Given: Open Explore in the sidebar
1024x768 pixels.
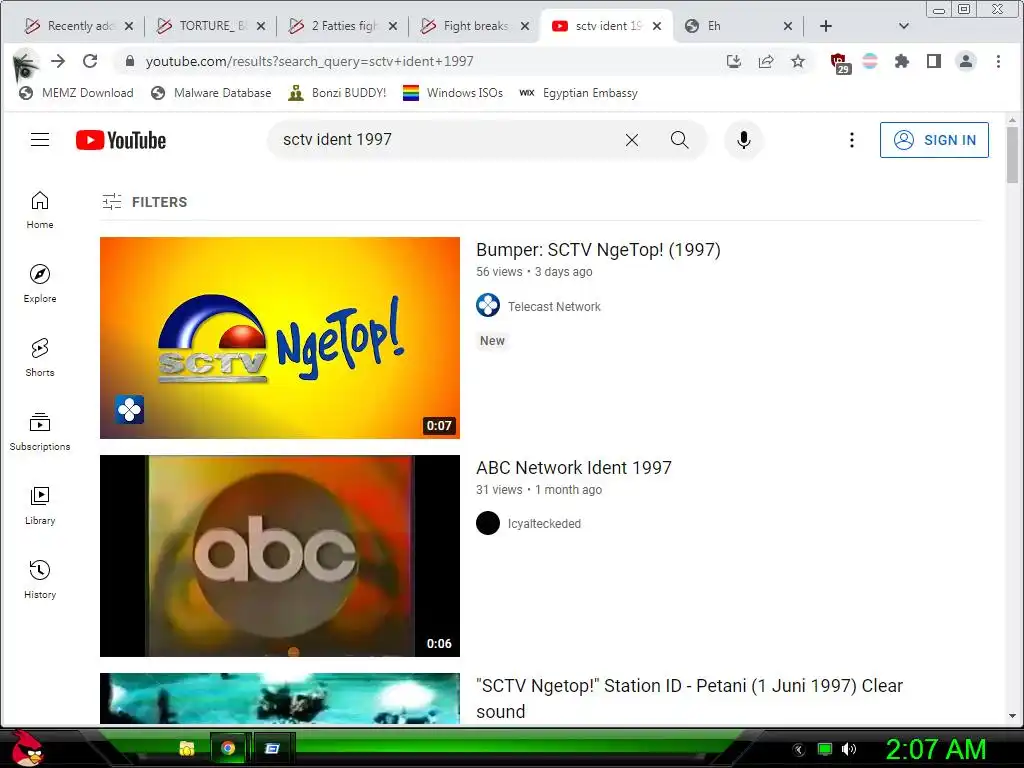Looking at the screenshot, I should pos(40,283).
